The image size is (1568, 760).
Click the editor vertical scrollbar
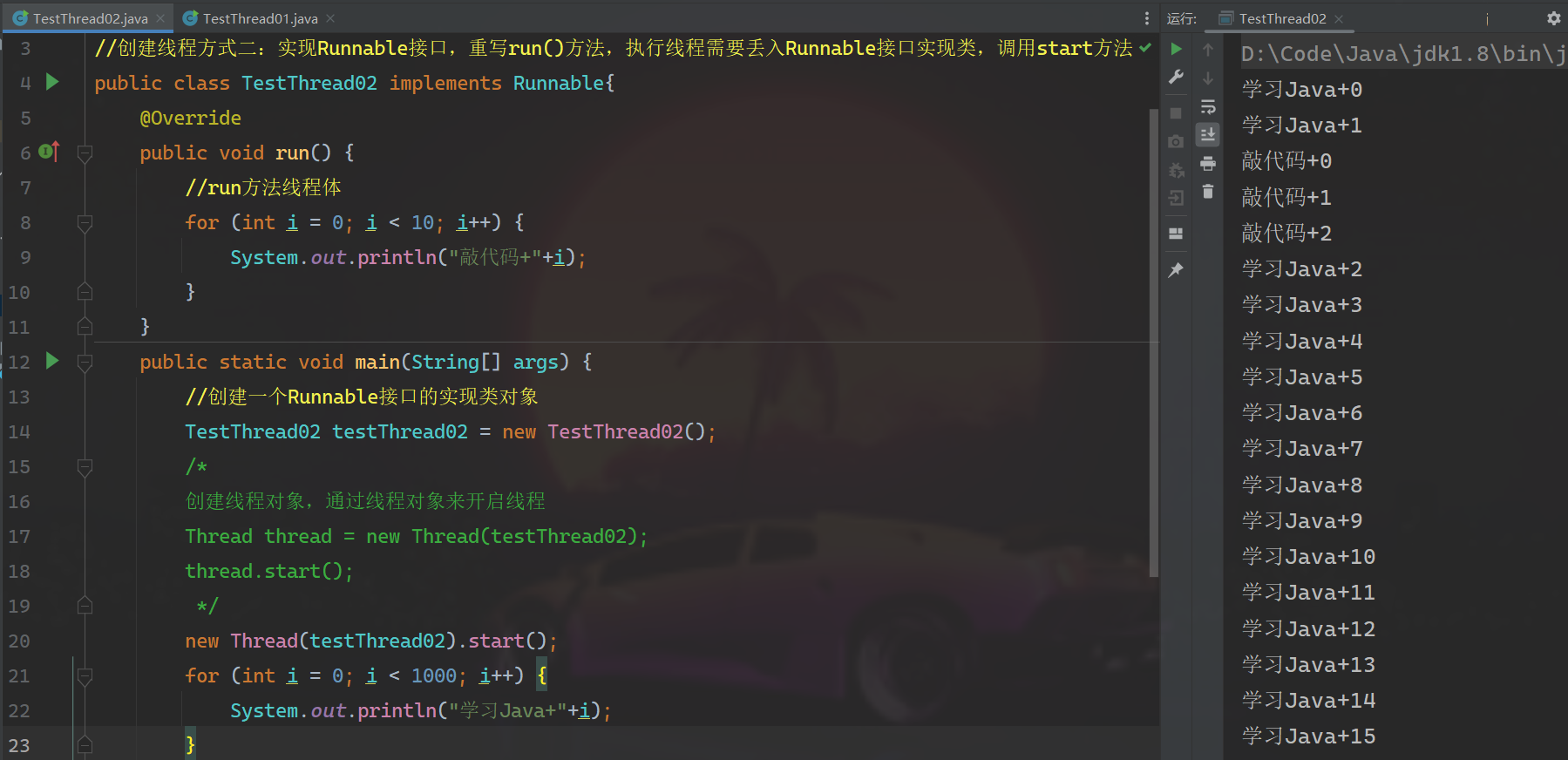point(1154,343)
